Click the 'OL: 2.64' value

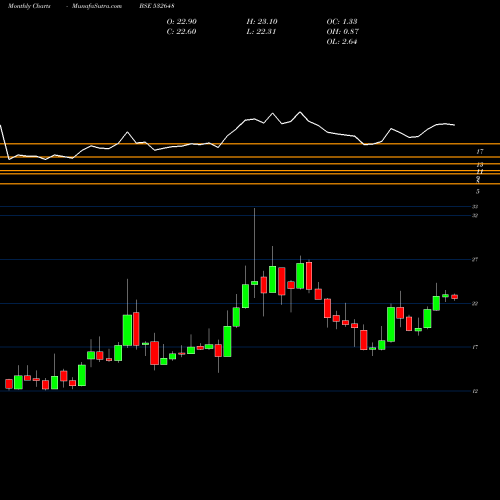pyautogui.click(x=342, y=42)
